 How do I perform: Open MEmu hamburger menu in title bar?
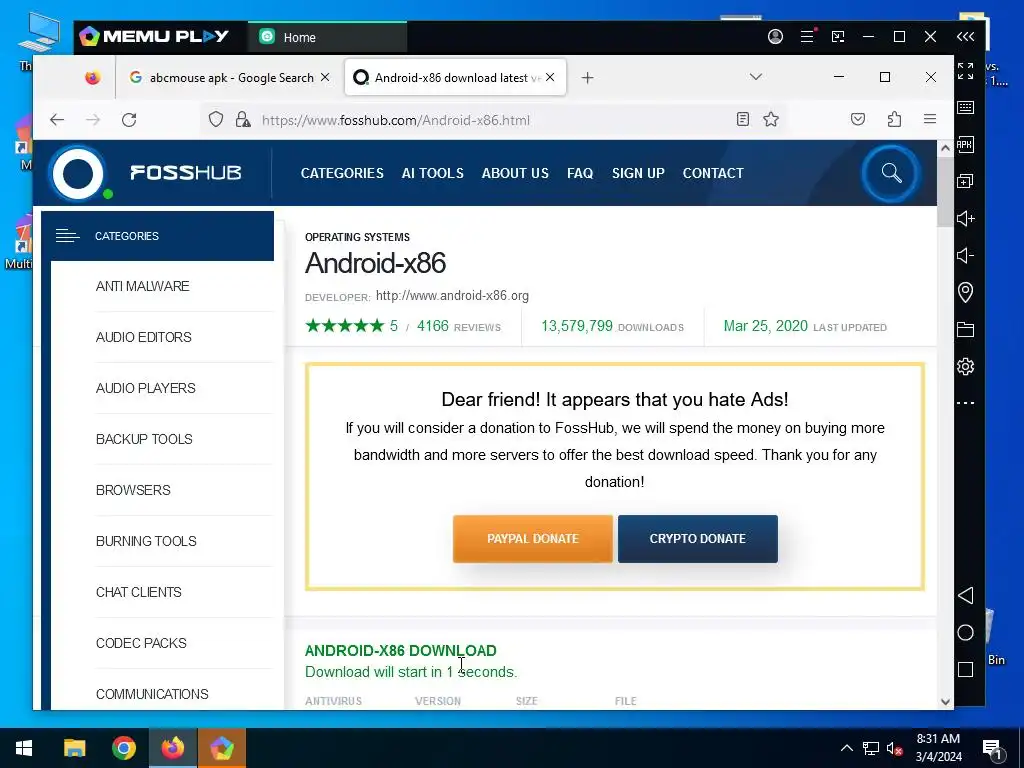[x=807, y=37]
